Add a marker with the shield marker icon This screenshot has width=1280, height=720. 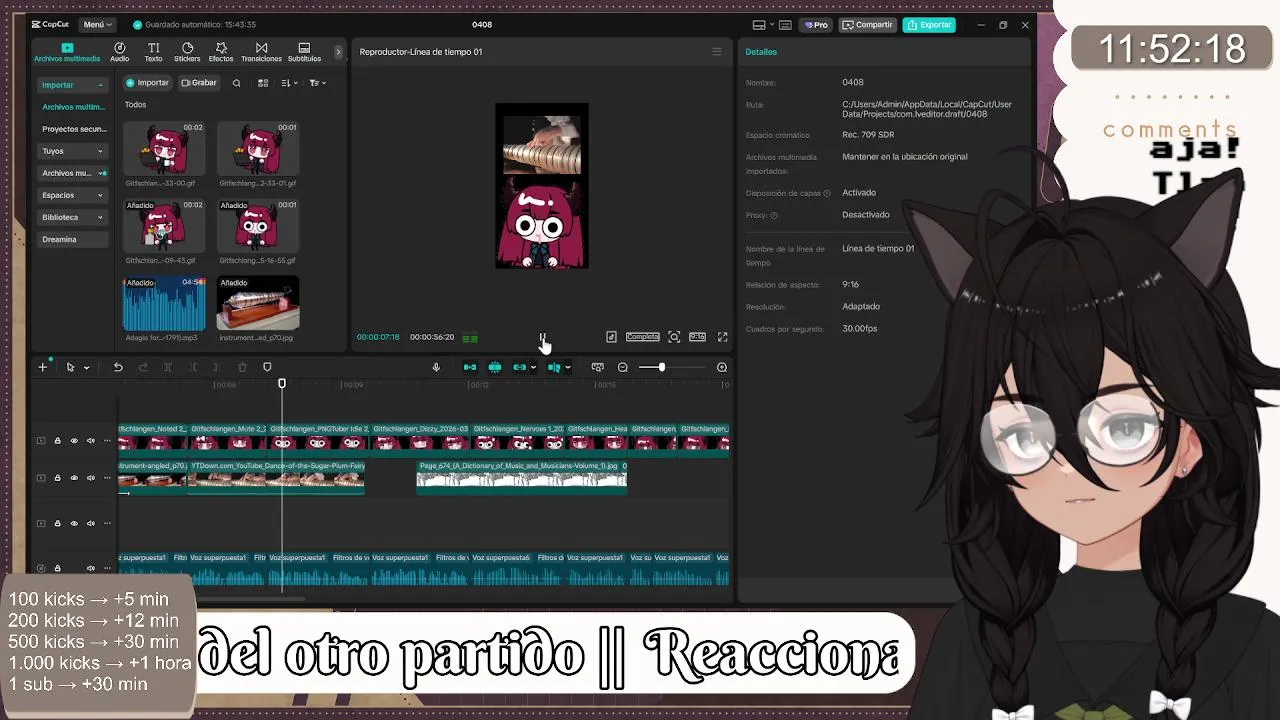(x=267, y=367)
